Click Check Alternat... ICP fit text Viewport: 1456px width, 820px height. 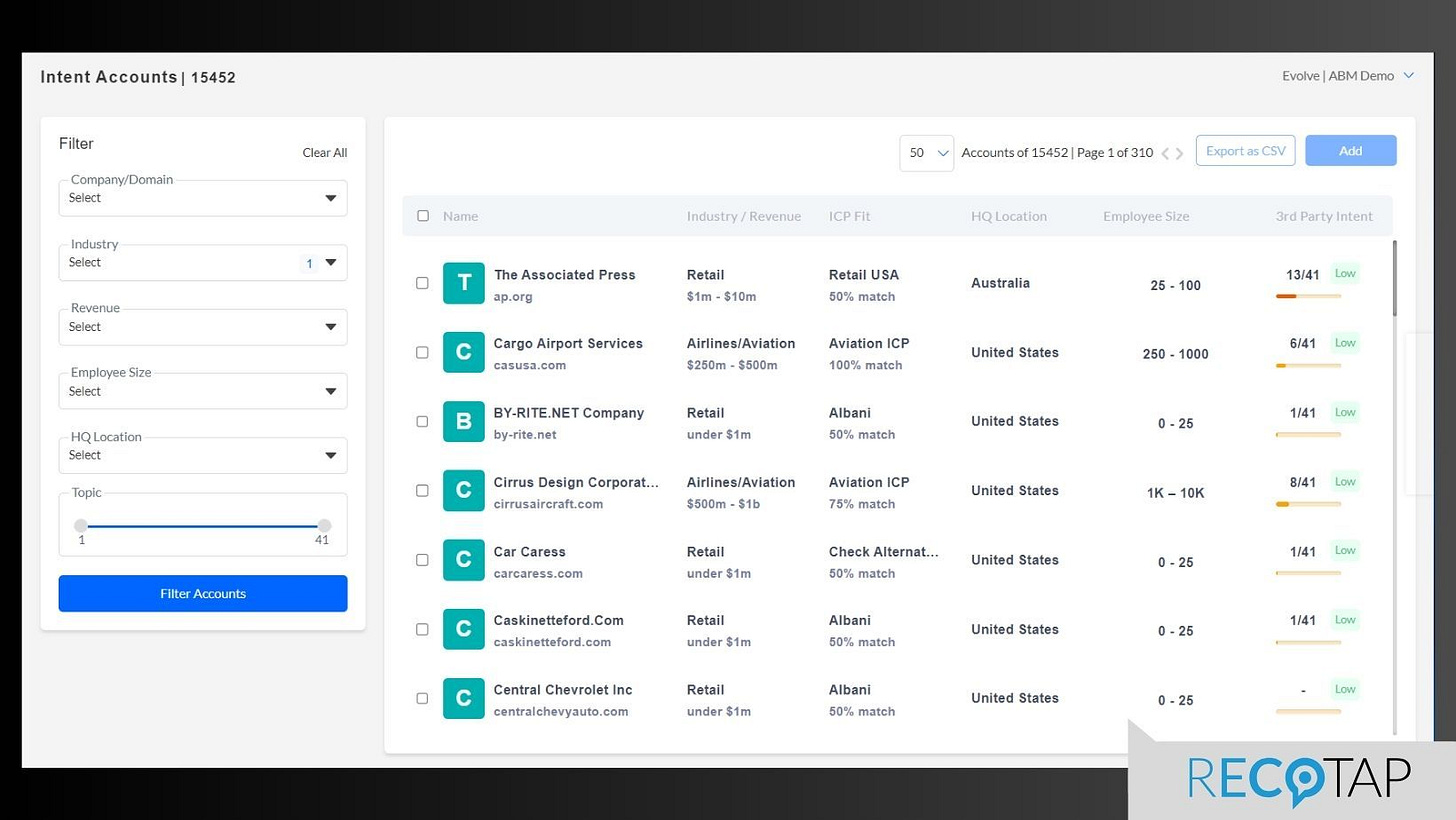(x=883, y=552)
